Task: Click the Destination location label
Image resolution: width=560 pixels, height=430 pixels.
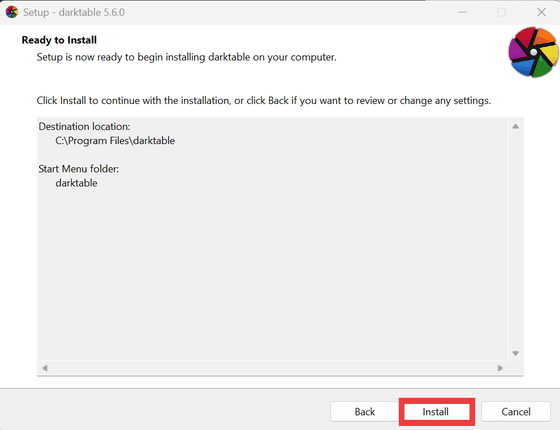Action: [84, 126]
